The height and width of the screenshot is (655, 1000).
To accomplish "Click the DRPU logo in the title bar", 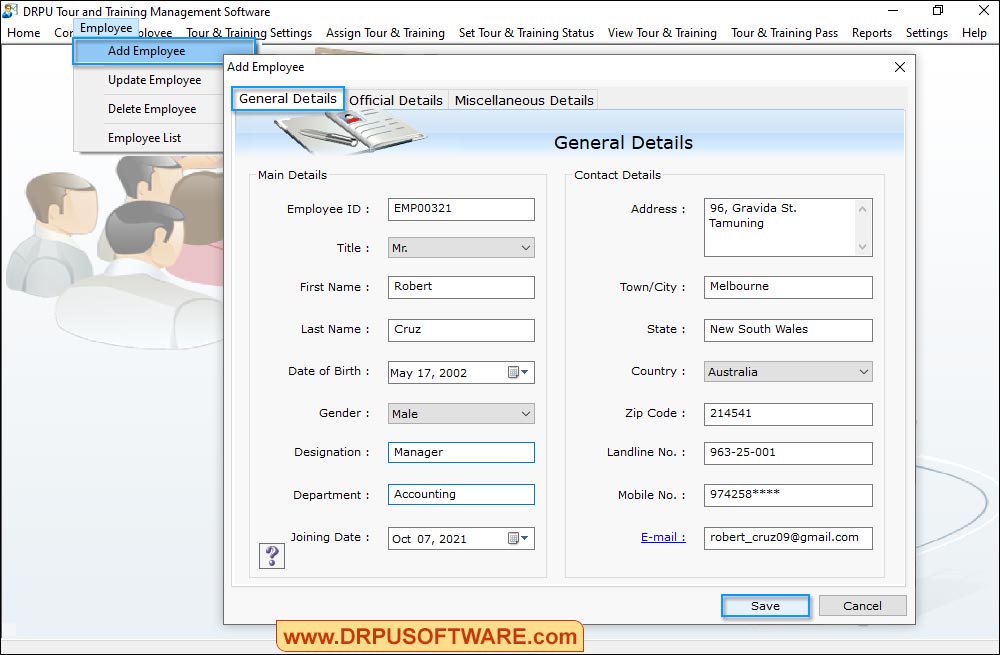I will 8,11.
